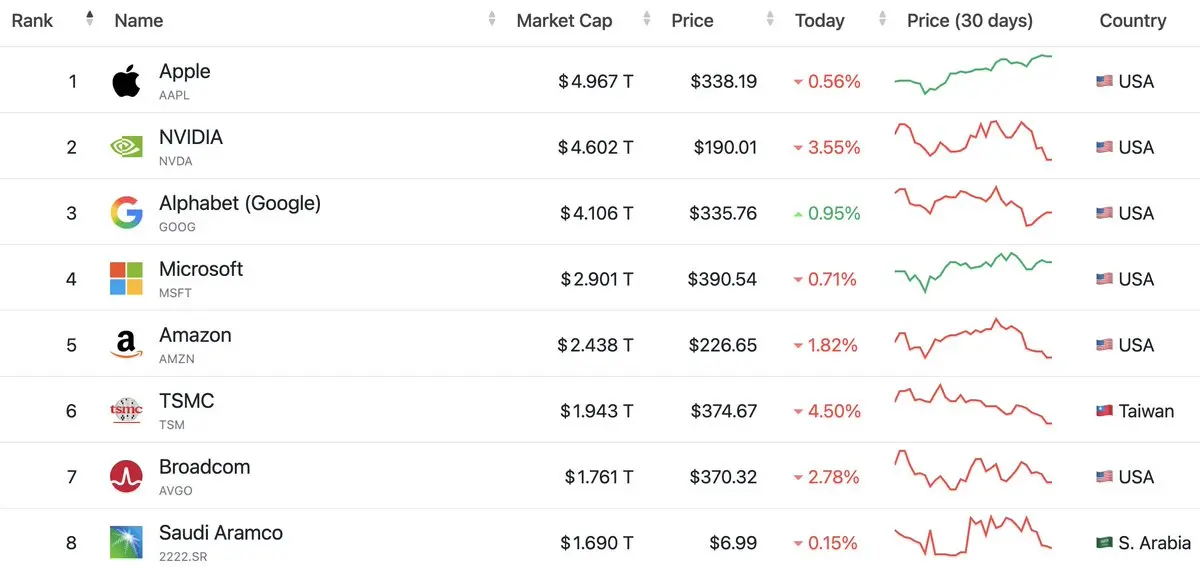Click the Country column header
This screenshot has height=567, width=1200.
[1133, 20]
